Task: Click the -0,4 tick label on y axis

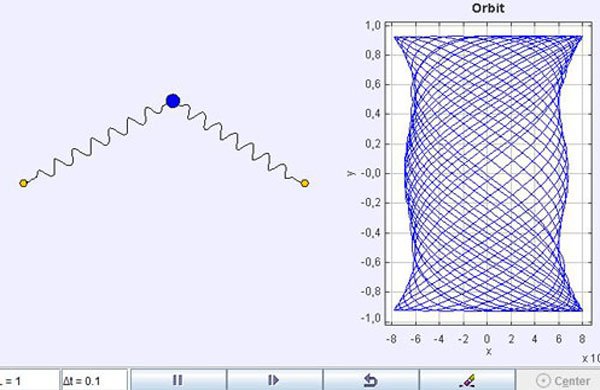Action: [x=371, y=232]
